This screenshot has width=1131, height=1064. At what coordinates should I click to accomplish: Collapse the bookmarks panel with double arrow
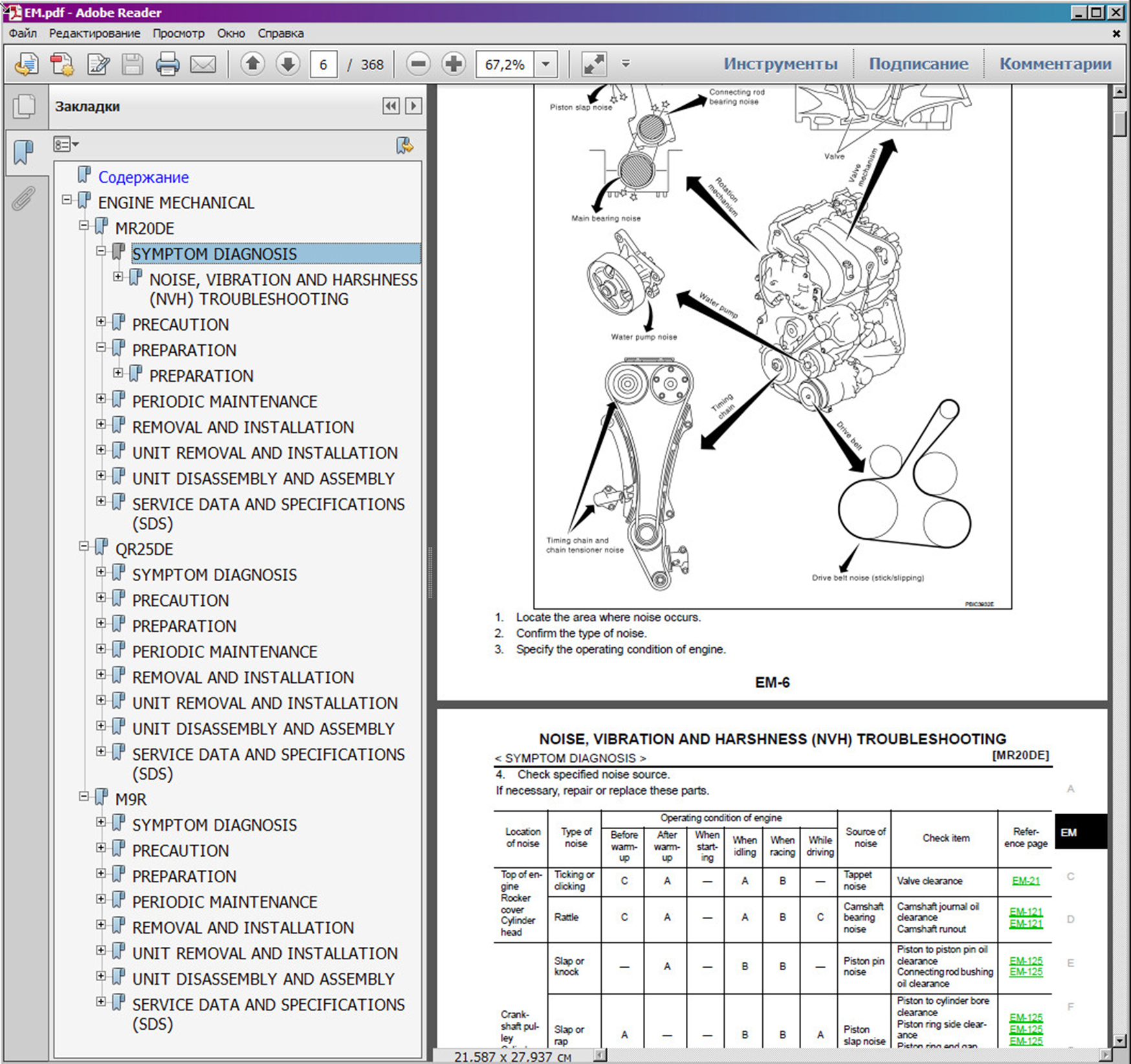pyautogui.click(x=391, y=106)
